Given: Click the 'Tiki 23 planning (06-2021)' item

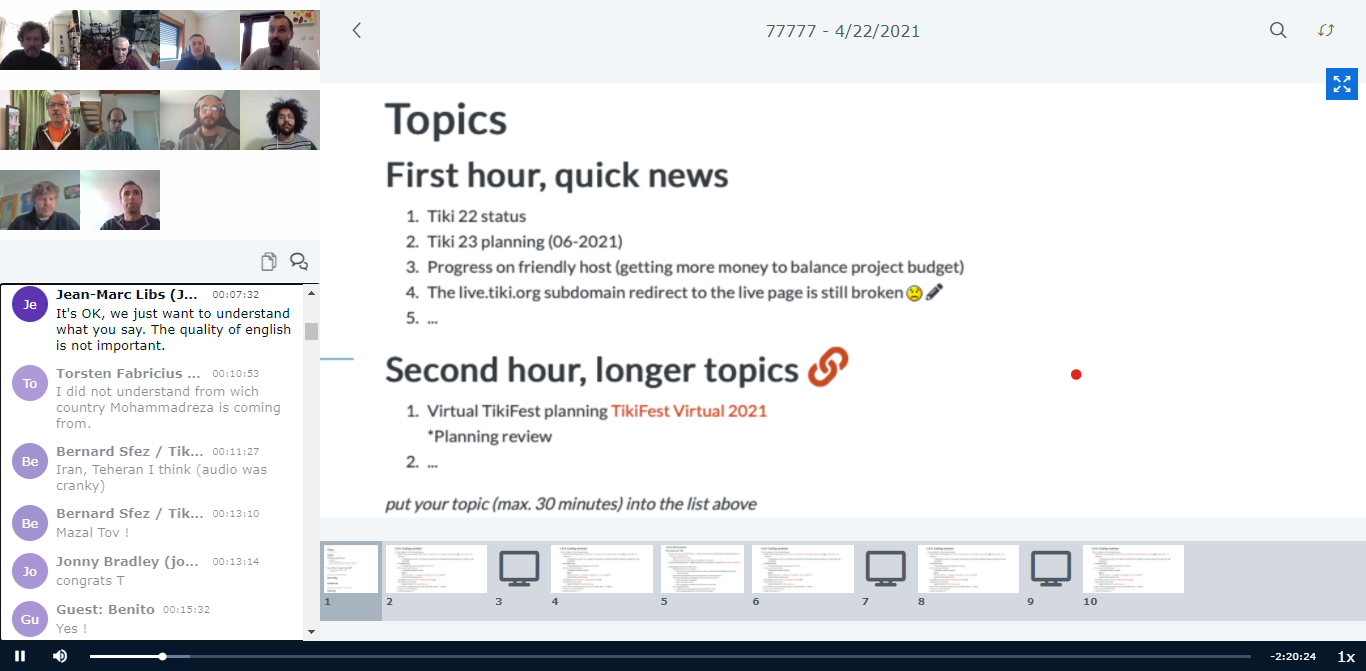Looking at the screenshot, I should 525,242.
